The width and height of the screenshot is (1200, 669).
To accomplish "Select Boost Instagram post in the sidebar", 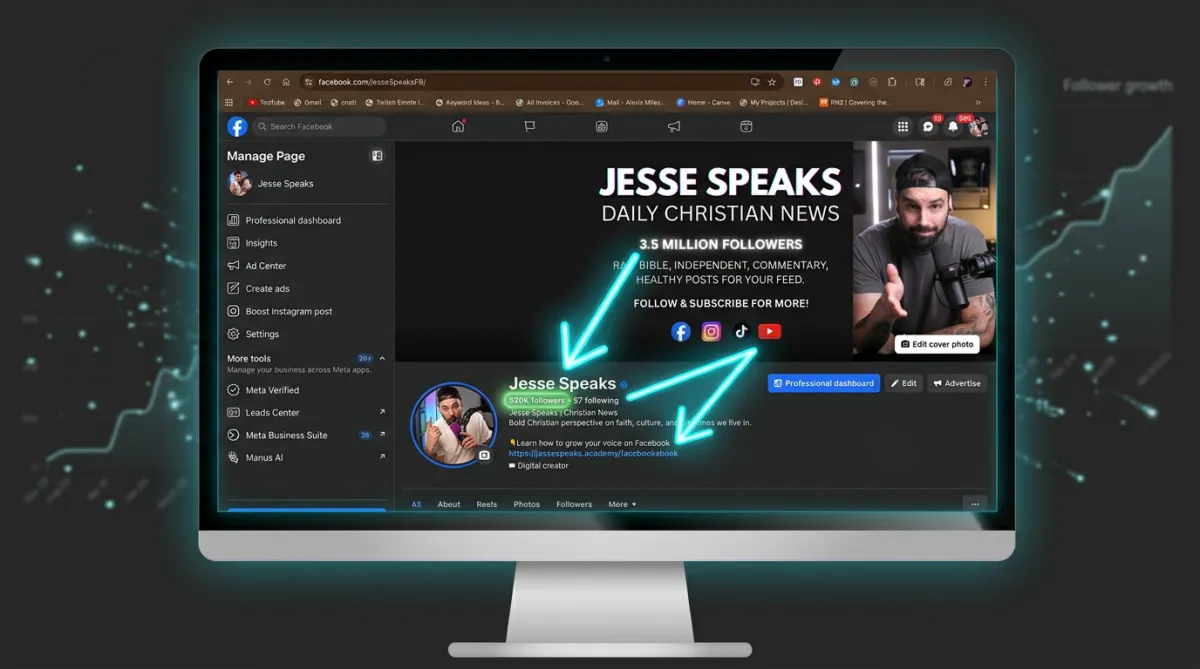I will coord(306,311).
